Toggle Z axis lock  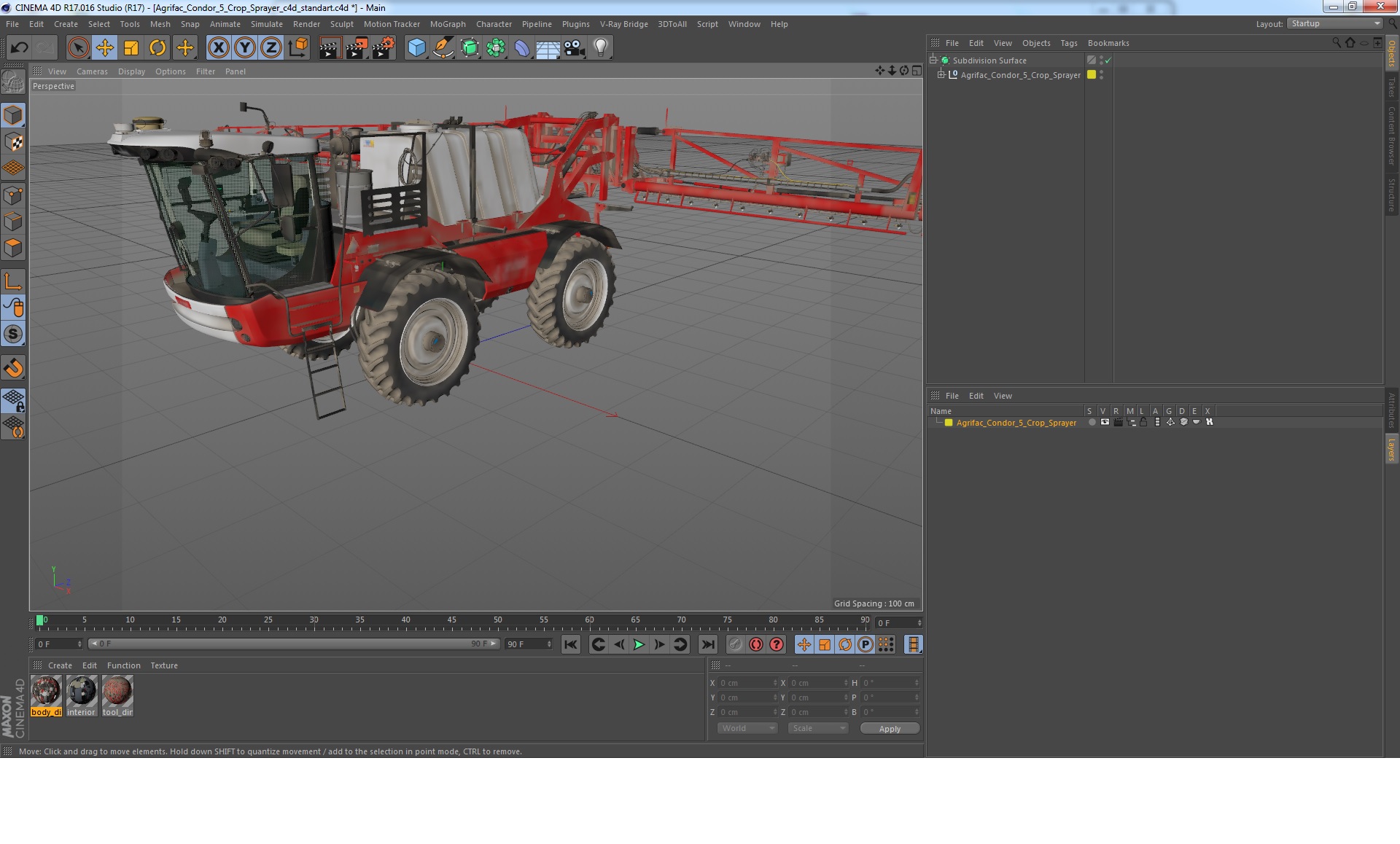[271, 48]
